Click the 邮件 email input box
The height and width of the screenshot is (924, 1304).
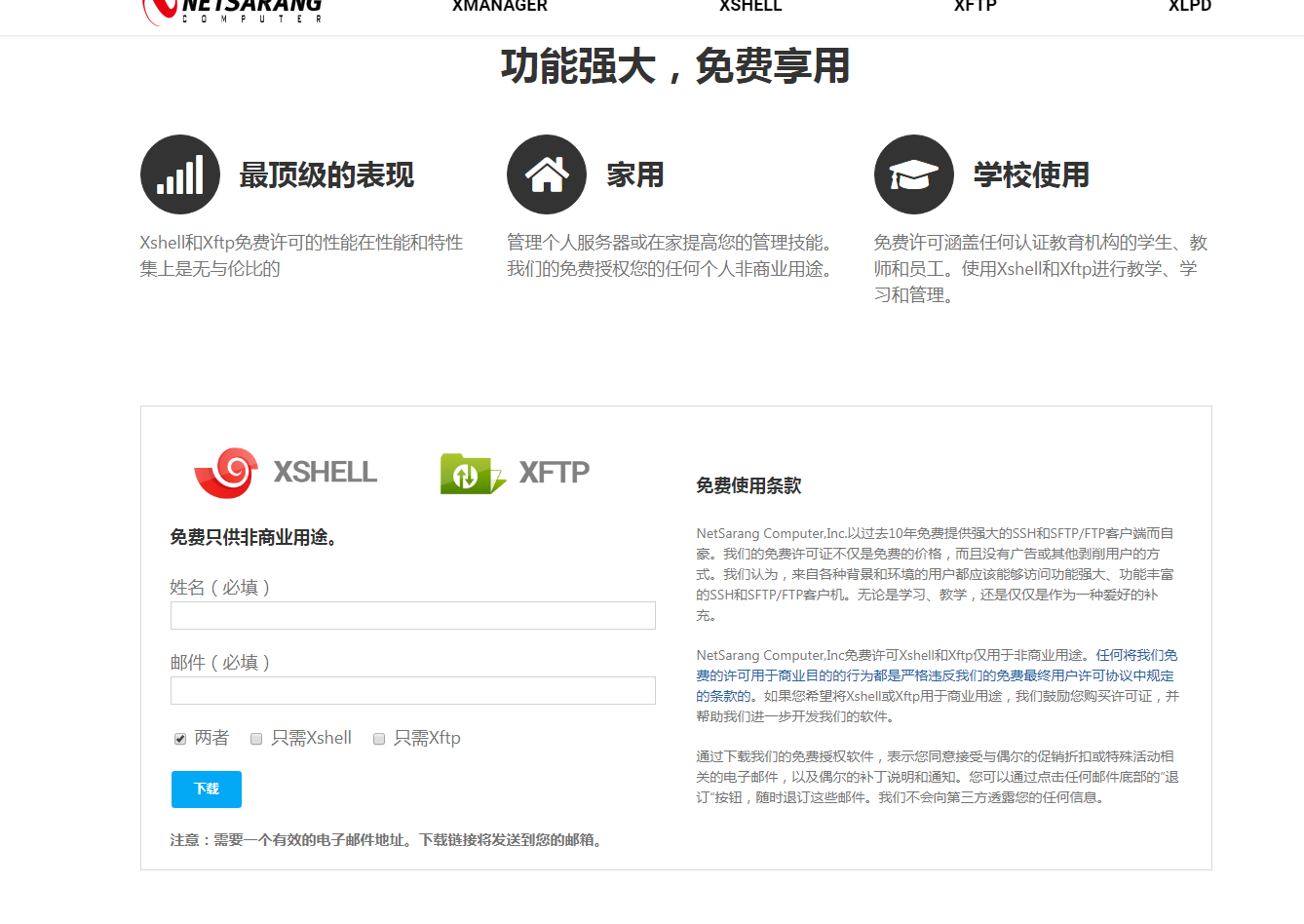pyautogui.click(x=412, y=690)
